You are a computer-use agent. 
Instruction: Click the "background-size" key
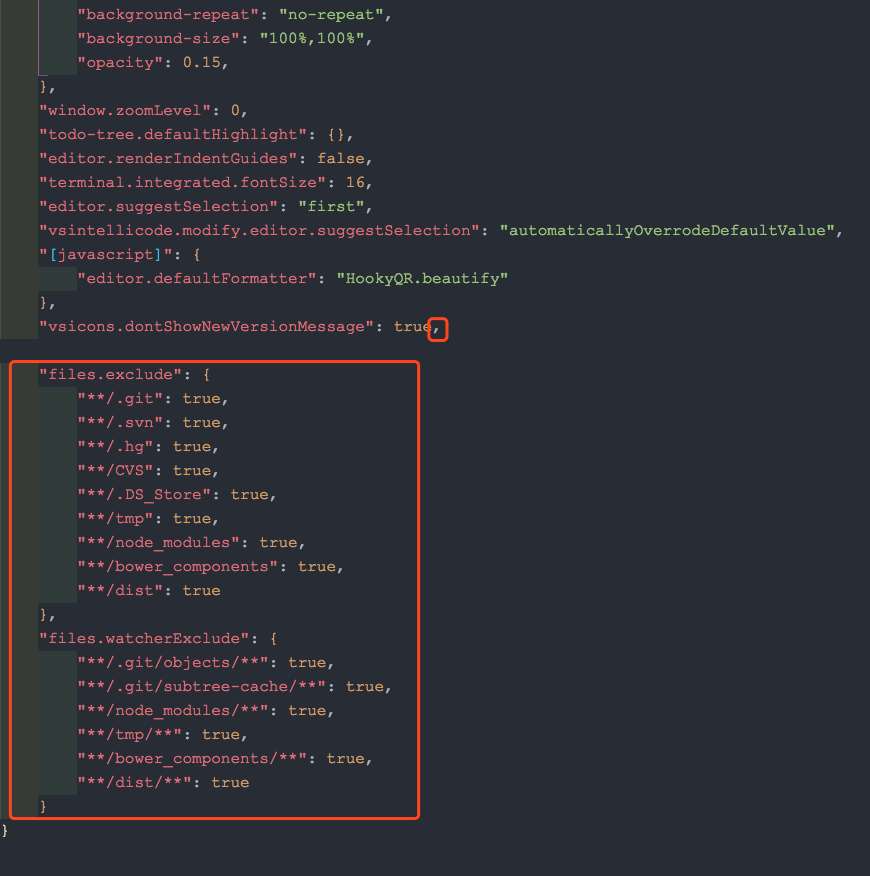coord(159,38)
